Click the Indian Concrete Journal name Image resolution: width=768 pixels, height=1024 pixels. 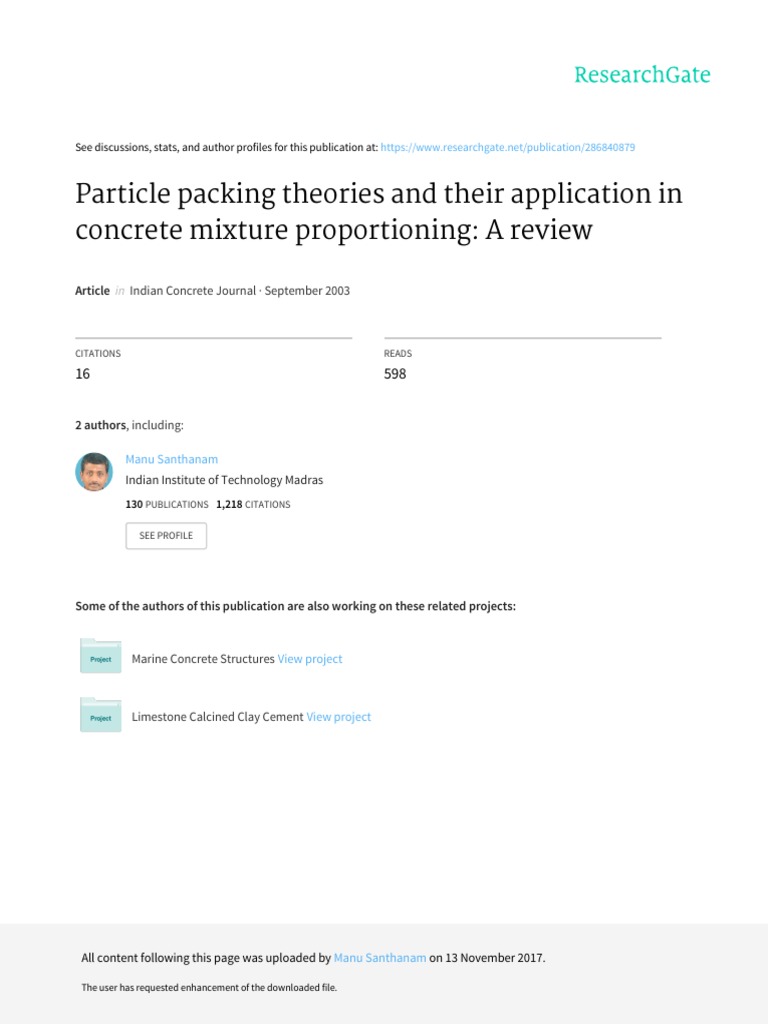click(193, 291)
